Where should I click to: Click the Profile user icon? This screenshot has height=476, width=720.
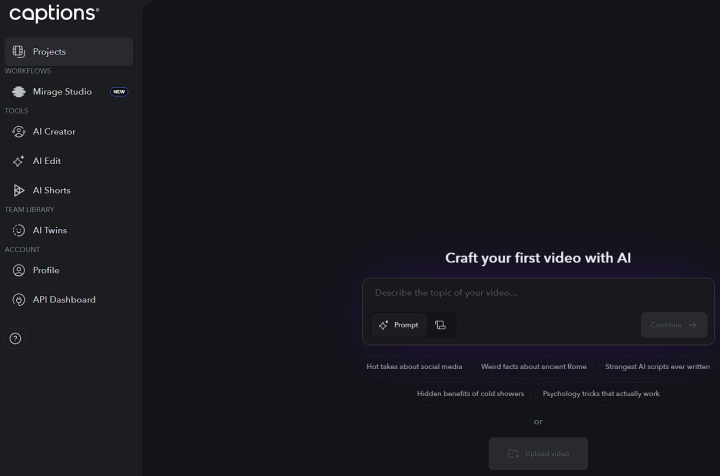(x=18, y=270)
